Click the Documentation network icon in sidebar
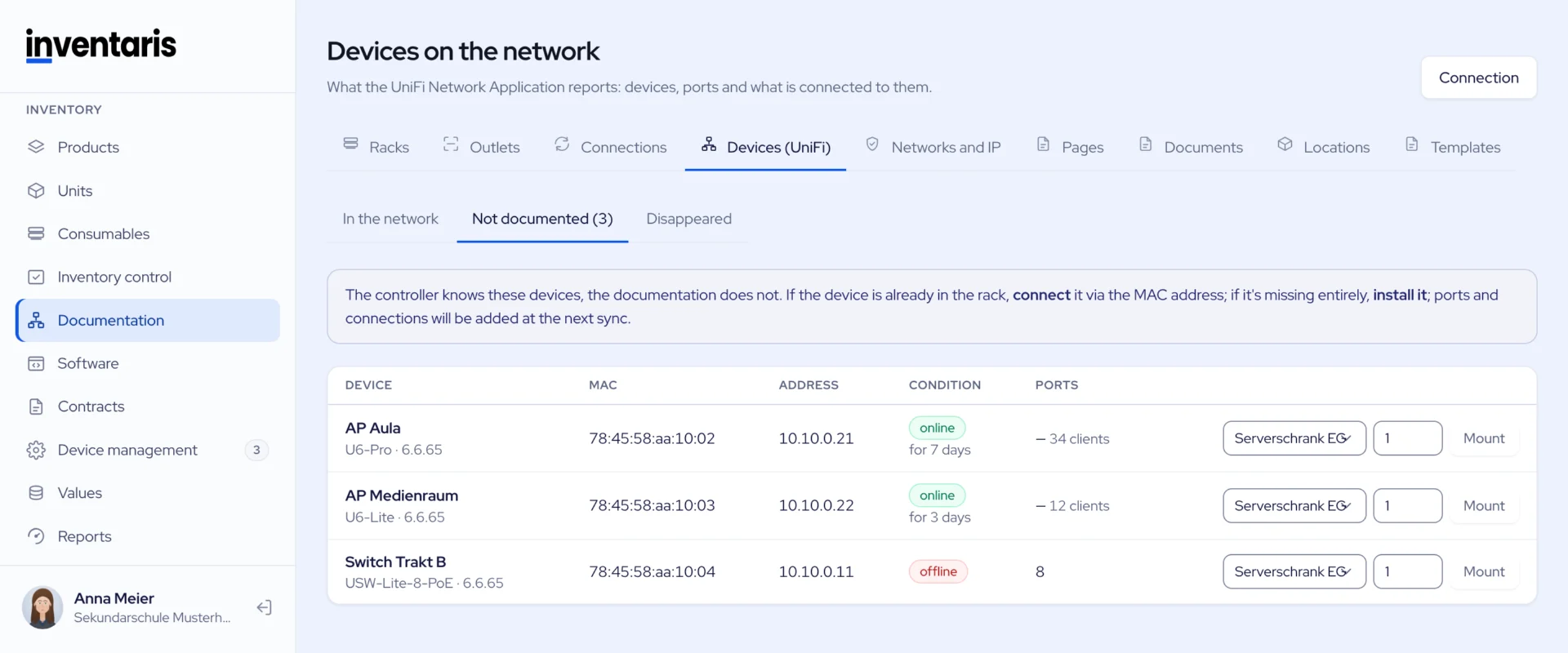This screenshot has height=653, width=1568. pos(36,320)
